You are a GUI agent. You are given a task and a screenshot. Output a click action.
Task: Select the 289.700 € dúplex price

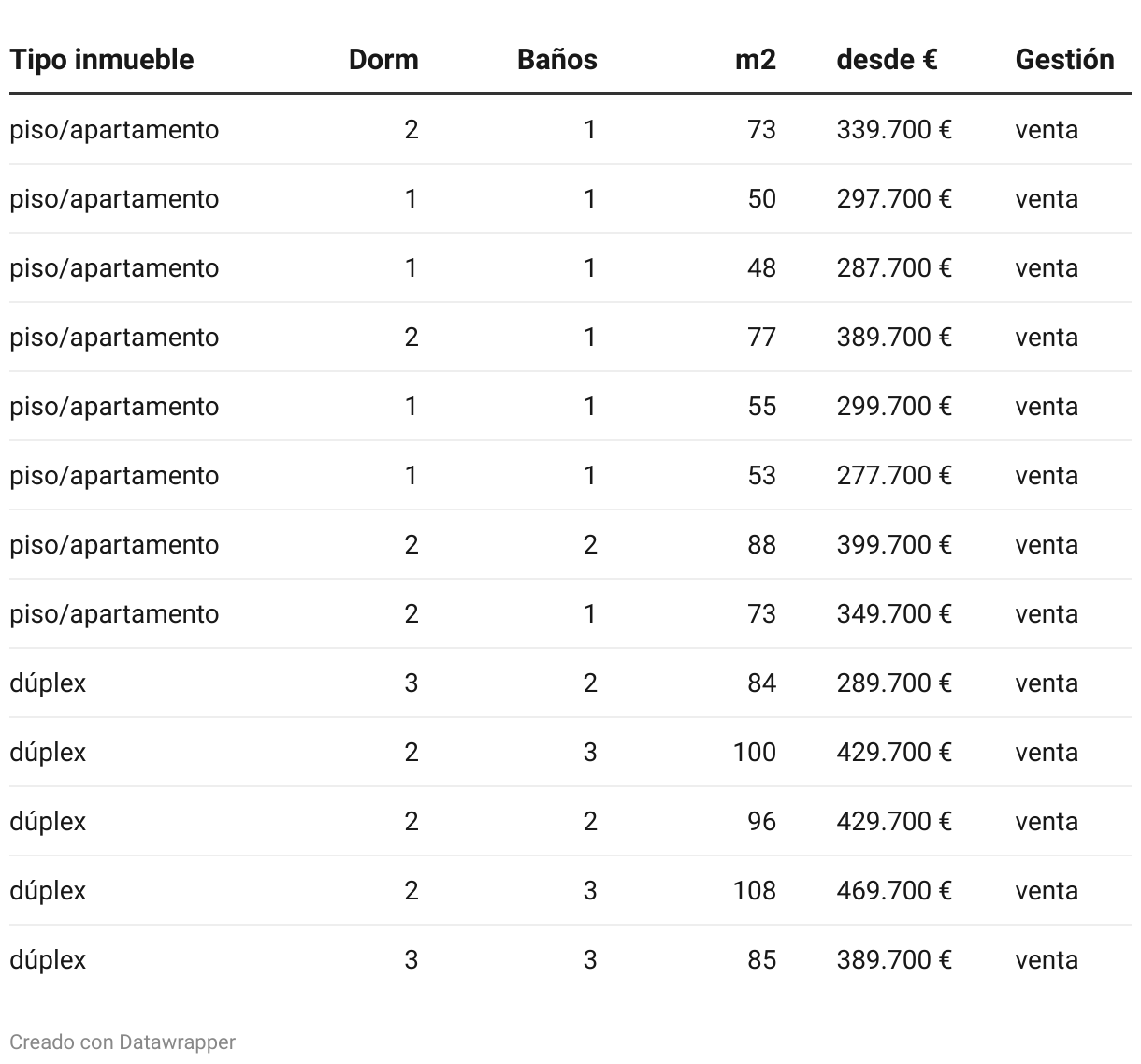894,683
